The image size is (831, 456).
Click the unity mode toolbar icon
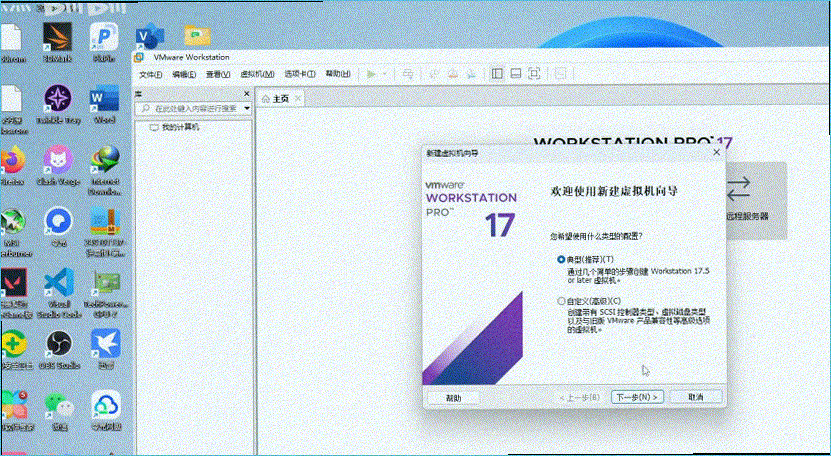[x=561, y=74]
